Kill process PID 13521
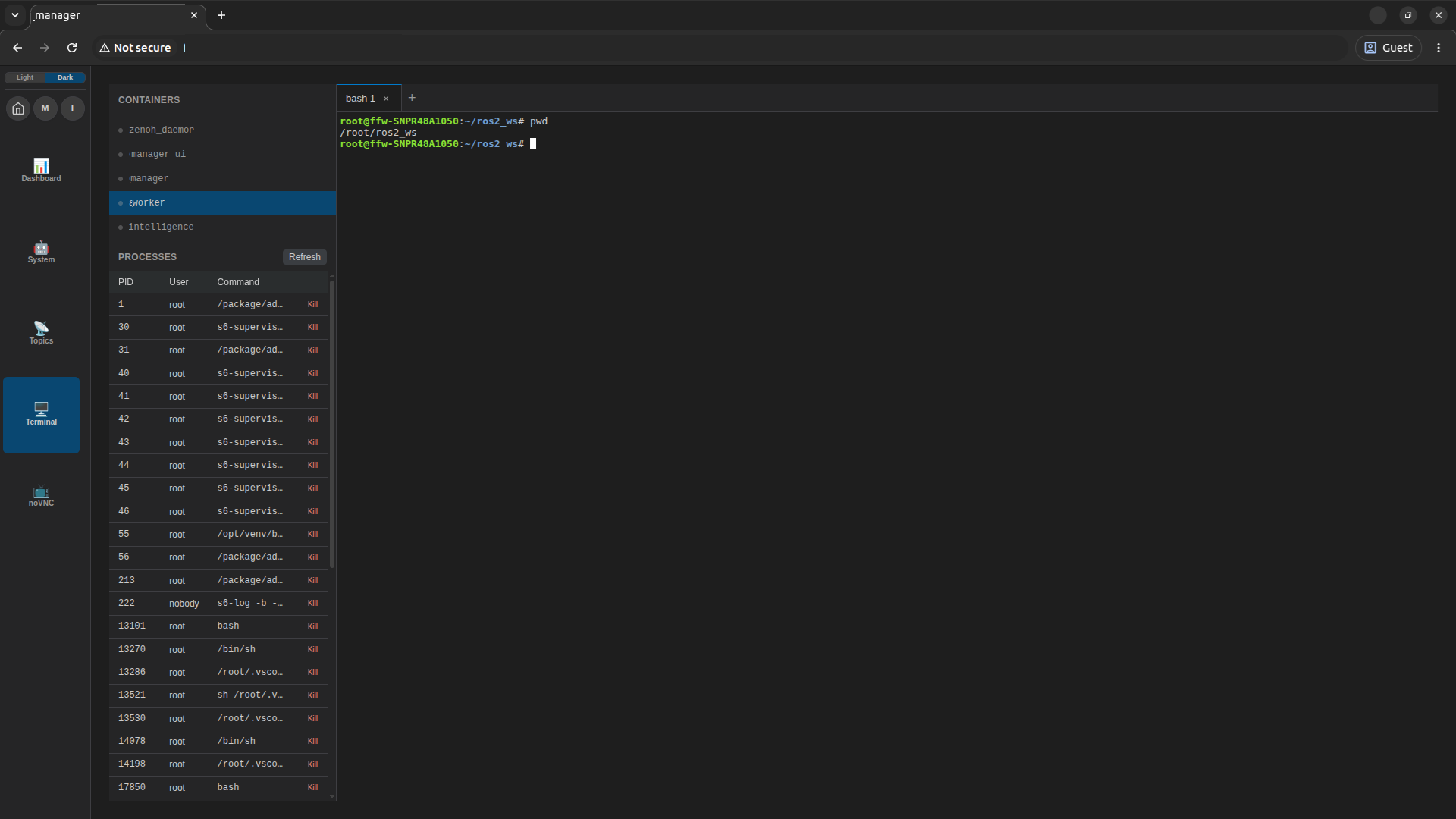 tap(312, 695)
